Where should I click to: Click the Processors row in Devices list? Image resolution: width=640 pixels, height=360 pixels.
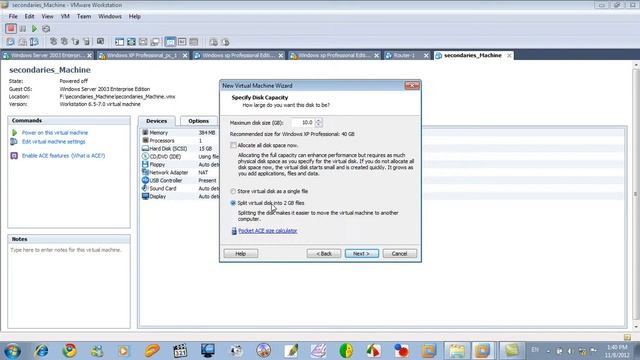click(x=180, y=140)
